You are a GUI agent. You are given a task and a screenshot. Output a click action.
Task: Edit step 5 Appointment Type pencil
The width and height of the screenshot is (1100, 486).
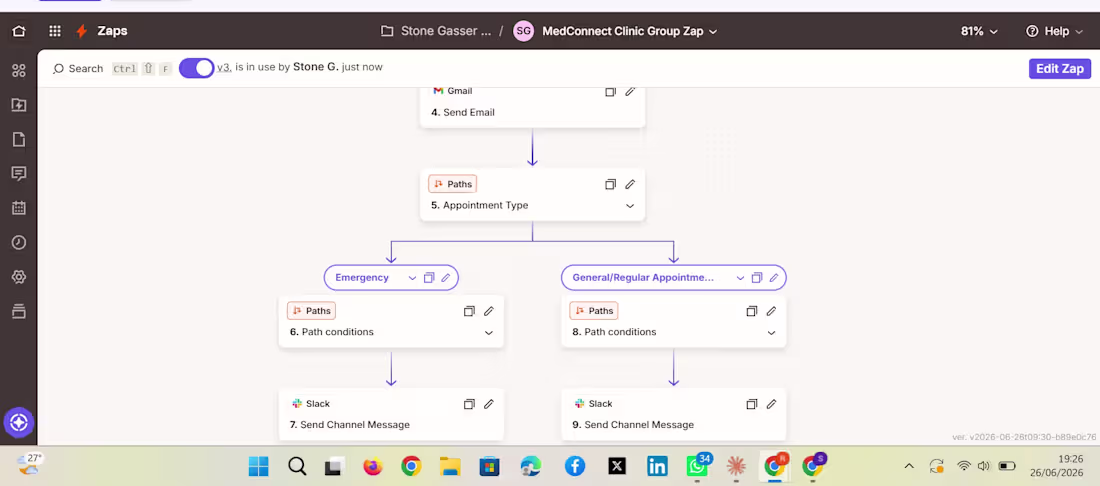click(x=630, y=184)
